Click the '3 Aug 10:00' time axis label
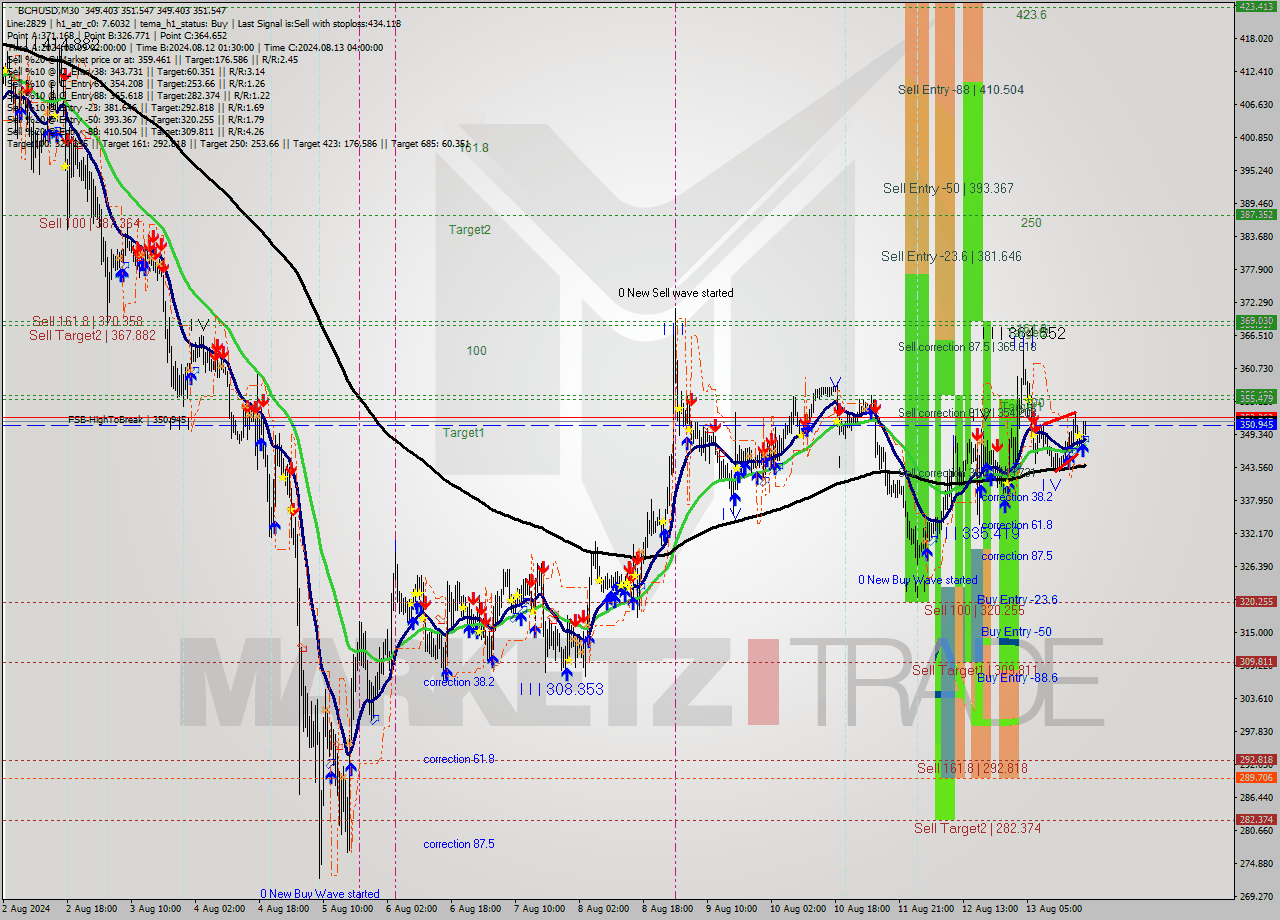Image resolution: width=1280 pixels, height=920 pixels. (x=156, y=909)
